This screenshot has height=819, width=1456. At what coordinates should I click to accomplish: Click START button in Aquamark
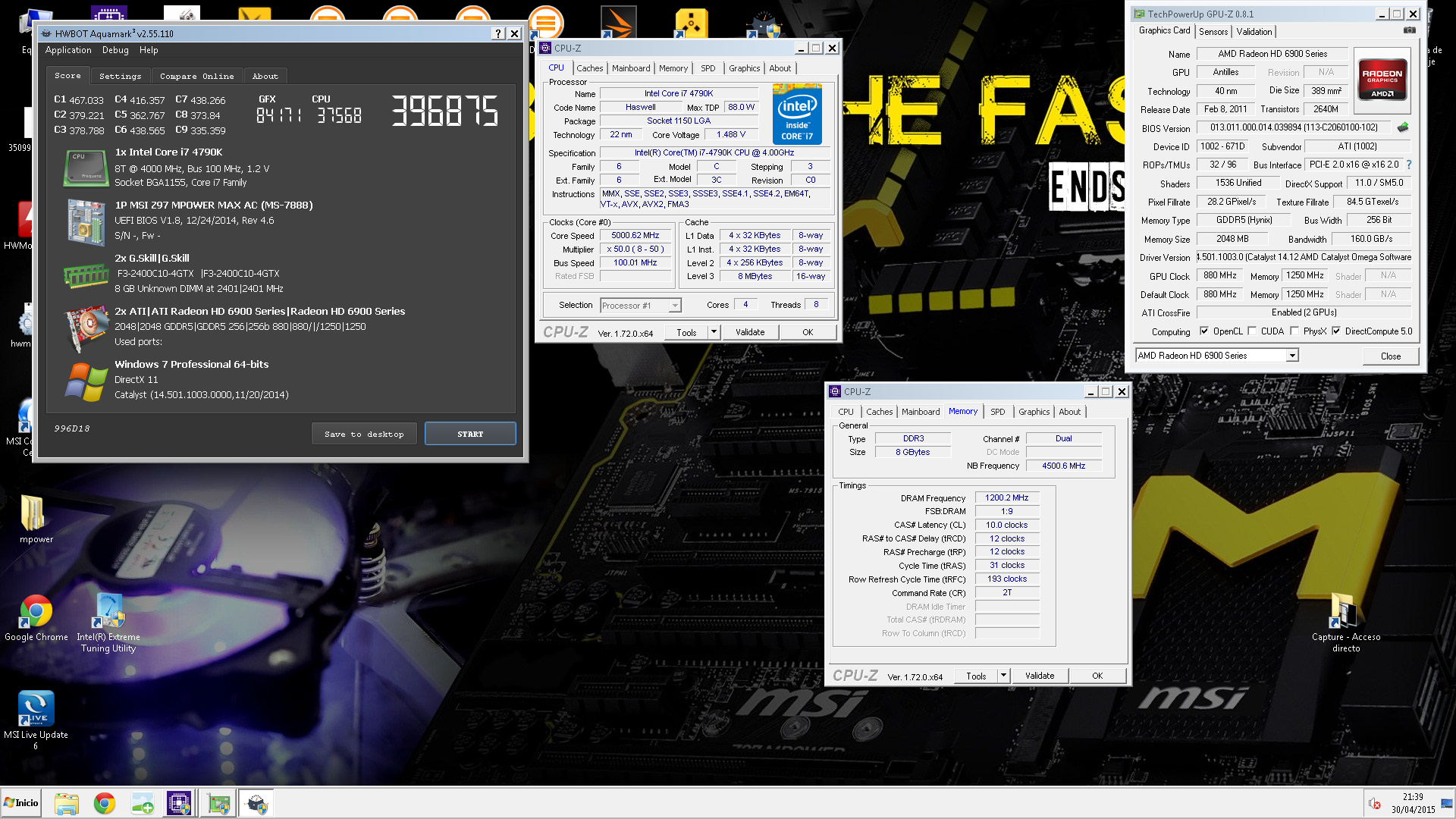coord(470,434)
